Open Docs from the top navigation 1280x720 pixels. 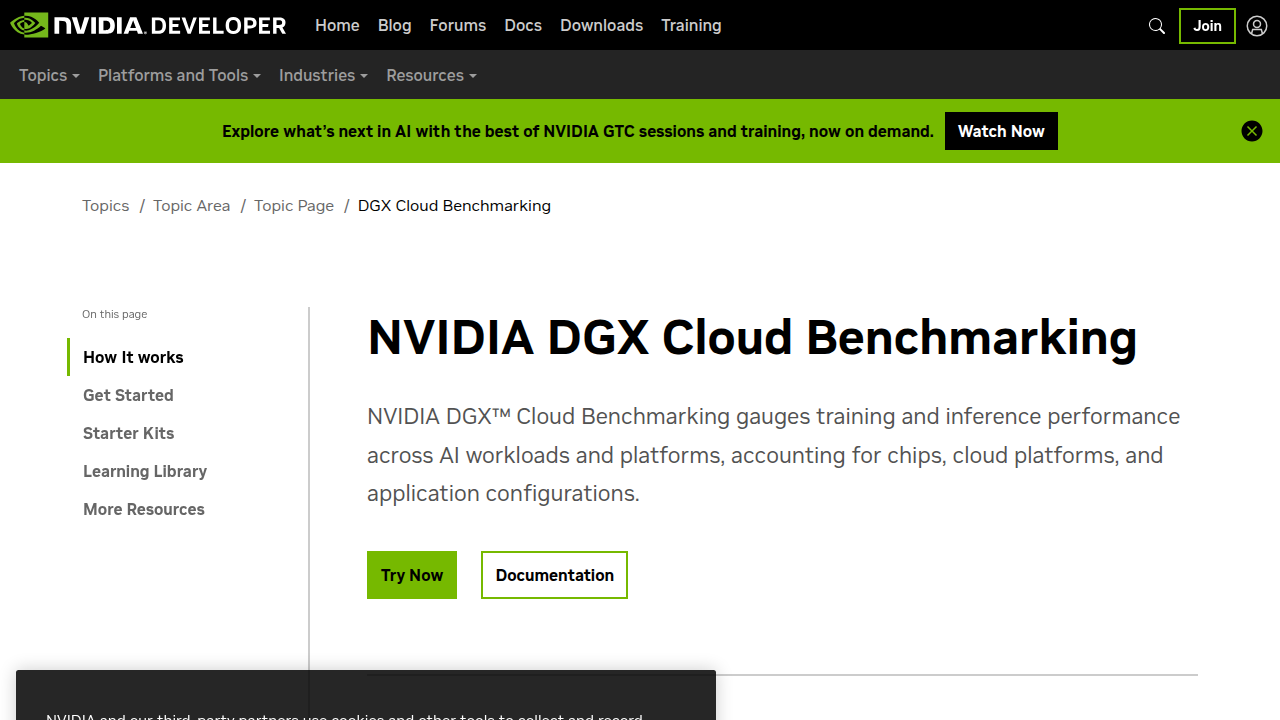tap(523, 25)
